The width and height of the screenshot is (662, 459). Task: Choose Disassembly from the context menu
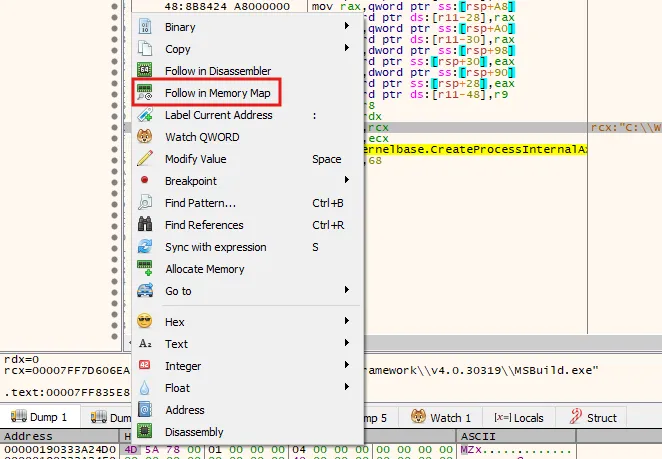[194, 432]
